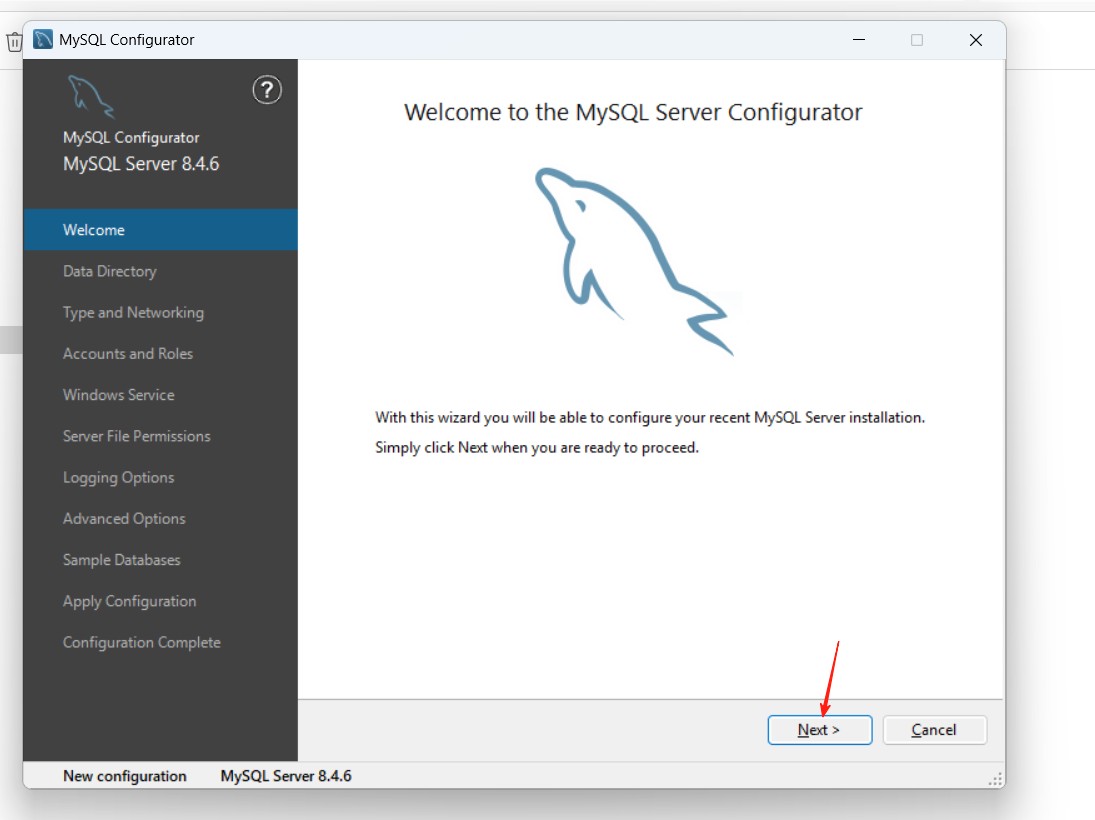Select the Welcome step in the sidebar
Screen dimensions: 1095x820
coord(161,230)
